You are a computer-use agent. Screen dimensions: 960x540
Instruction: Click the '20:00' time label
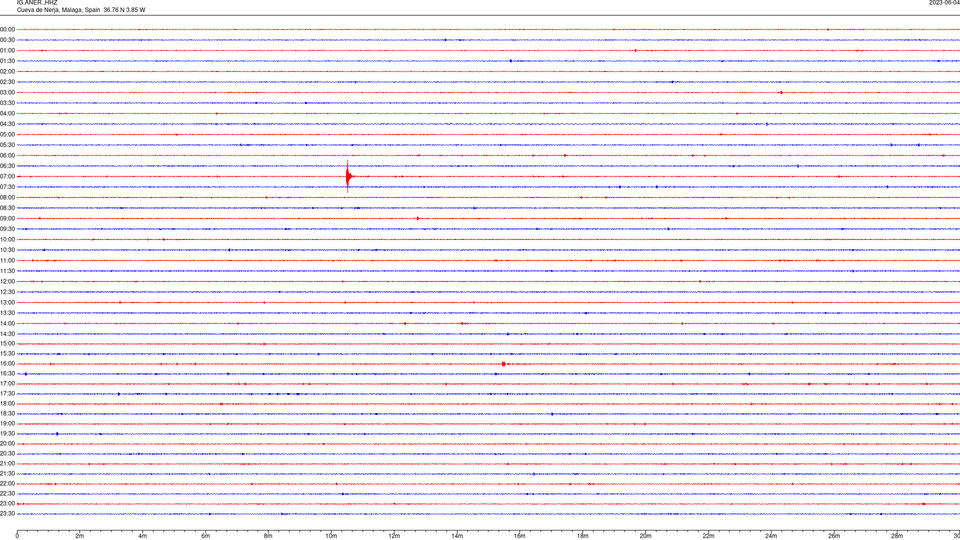click(7, 444)
